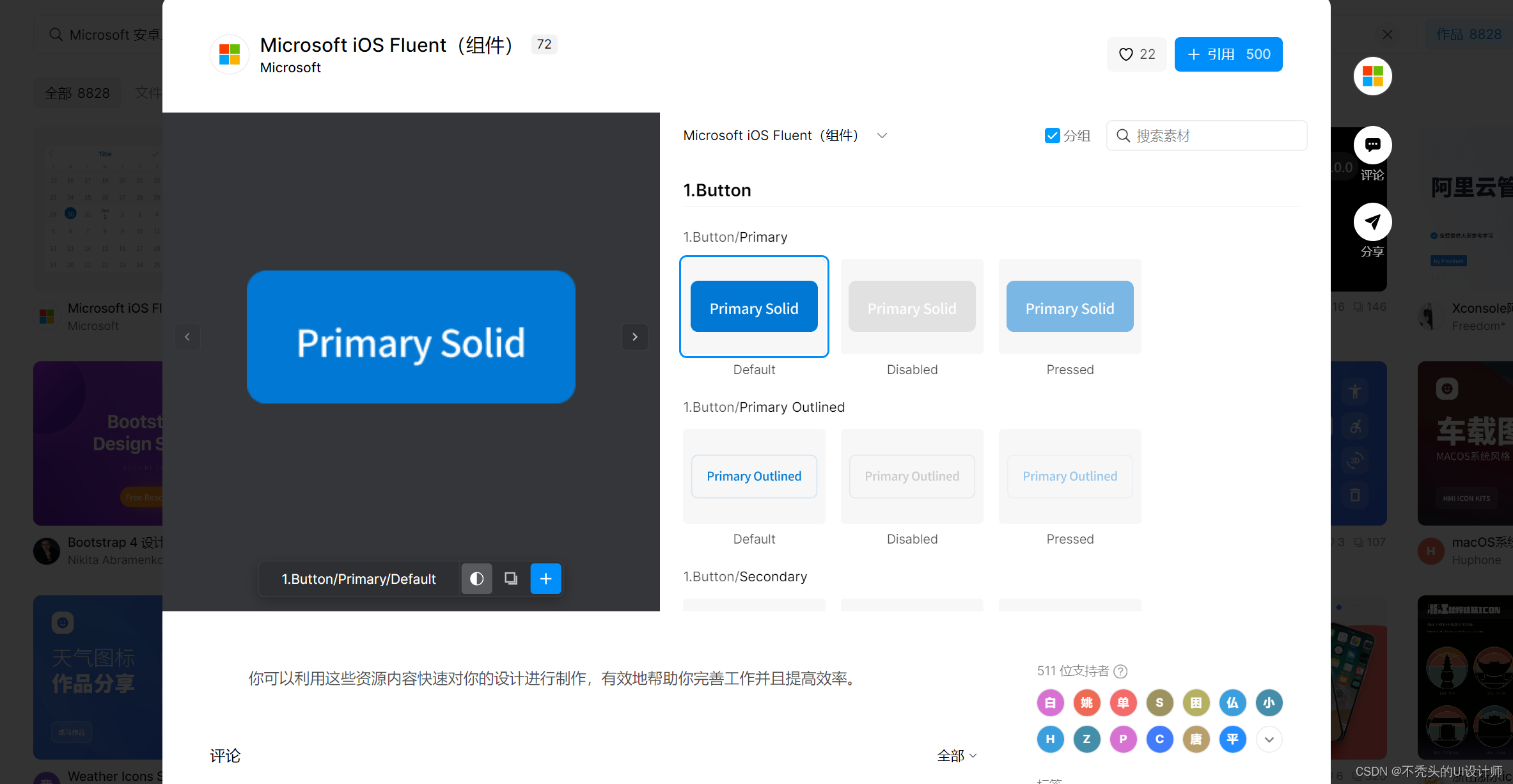Open the 全部 comments filter dropdown

957,756
